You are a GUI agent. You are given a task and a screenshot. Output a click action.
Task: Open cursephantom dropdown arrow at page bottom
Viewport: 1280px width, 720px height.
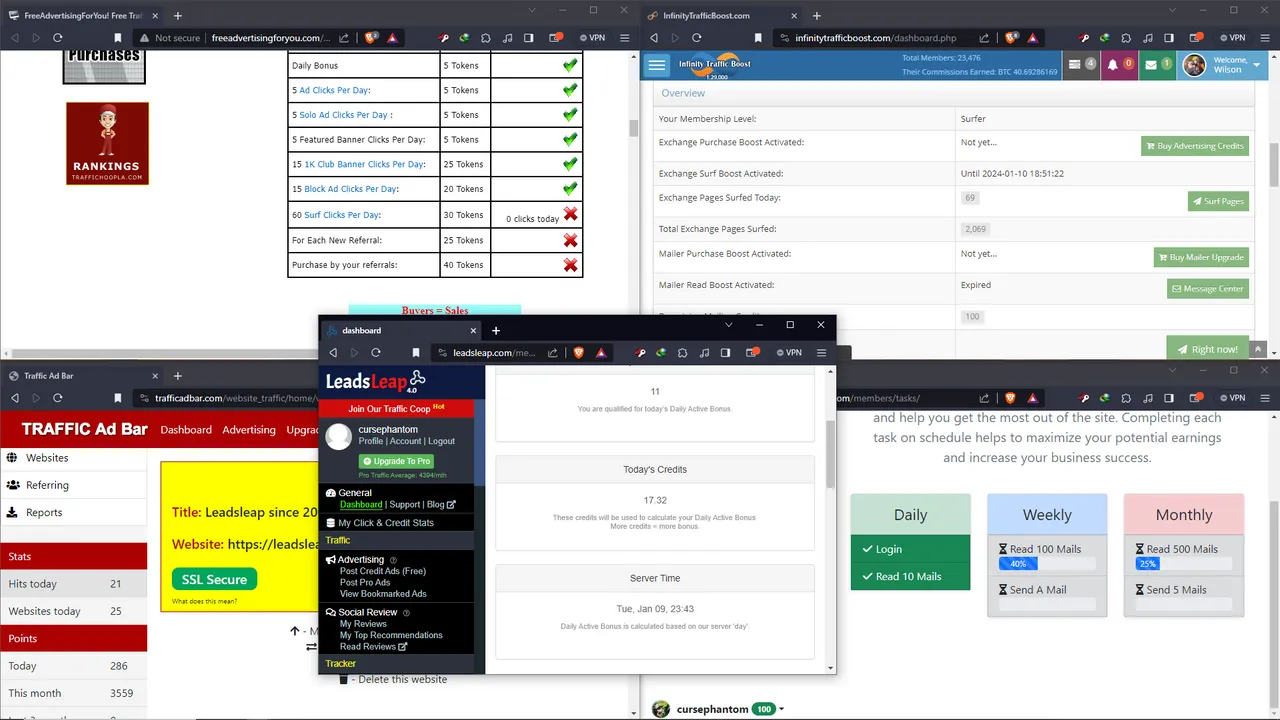click(781, 709)
